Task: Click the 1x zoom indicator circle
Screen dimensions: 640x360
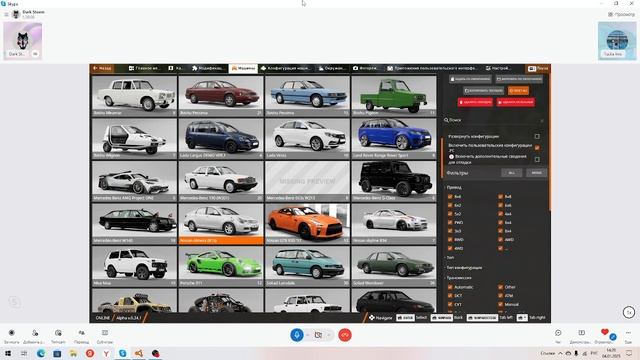Action: click(629, 312)
